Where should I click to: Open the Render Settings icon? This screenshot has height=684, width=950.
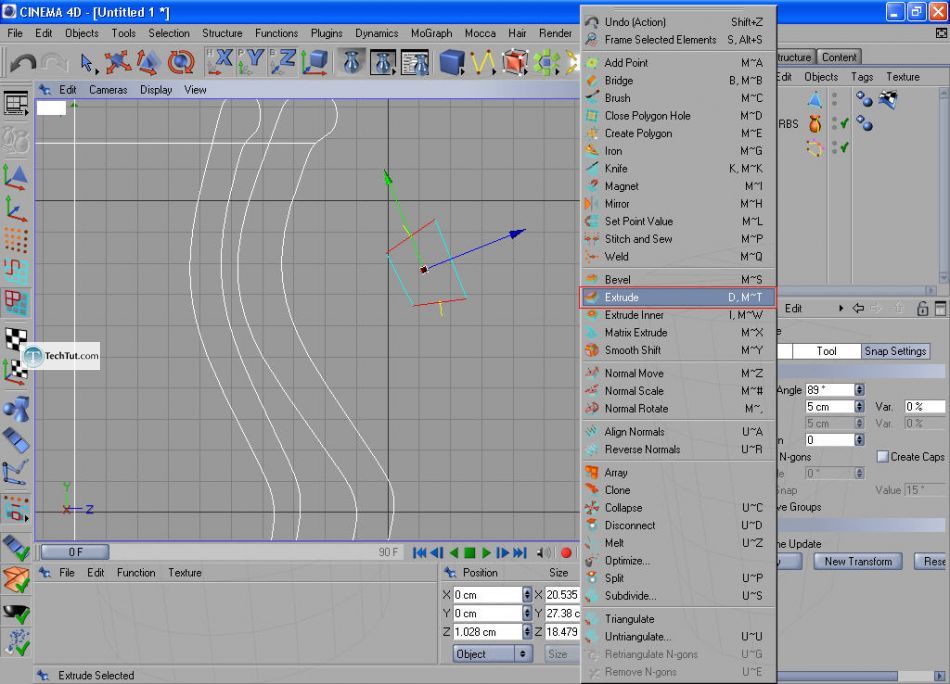tap(416, 62)
